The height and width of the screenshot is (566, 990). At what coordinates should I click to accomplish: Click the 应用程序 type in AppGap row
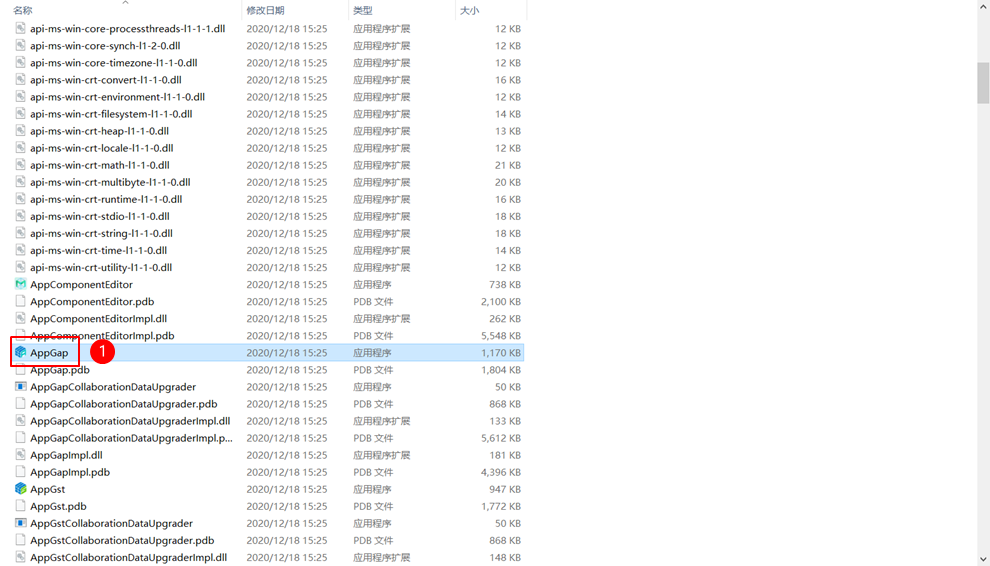pyautogui.click(x=372, y=352)
